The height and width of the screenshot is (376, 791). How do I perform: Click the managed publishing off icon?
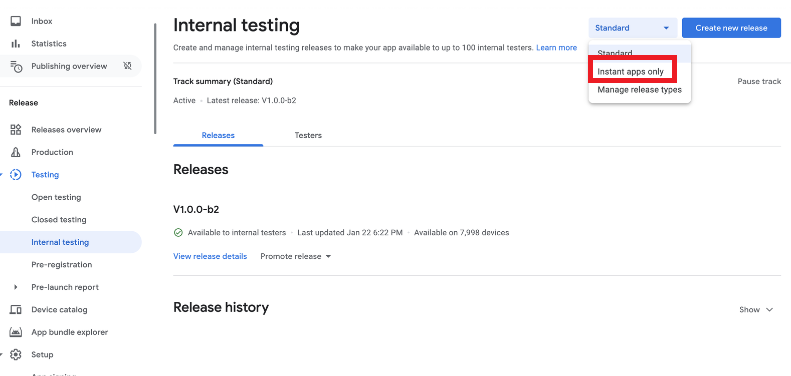click(x=127, y=66)
